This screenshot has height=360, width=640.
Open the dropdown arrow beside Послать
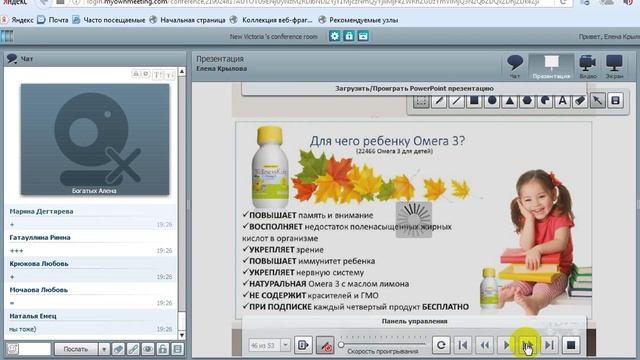tap(104, 349)
